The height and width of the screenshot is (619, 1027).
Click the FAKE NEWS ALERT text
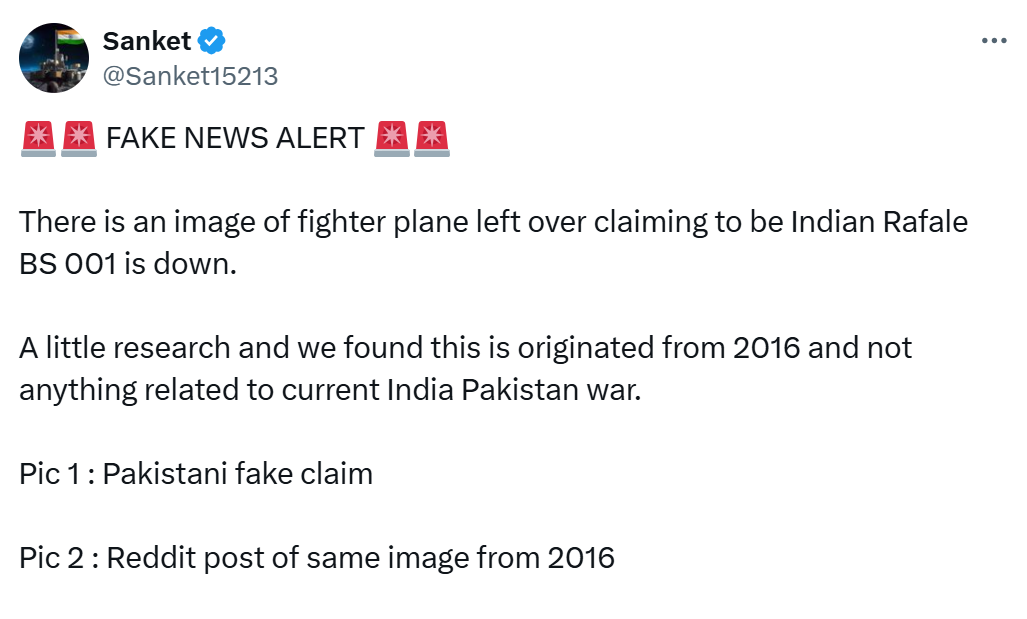click(x=234, y=138)
